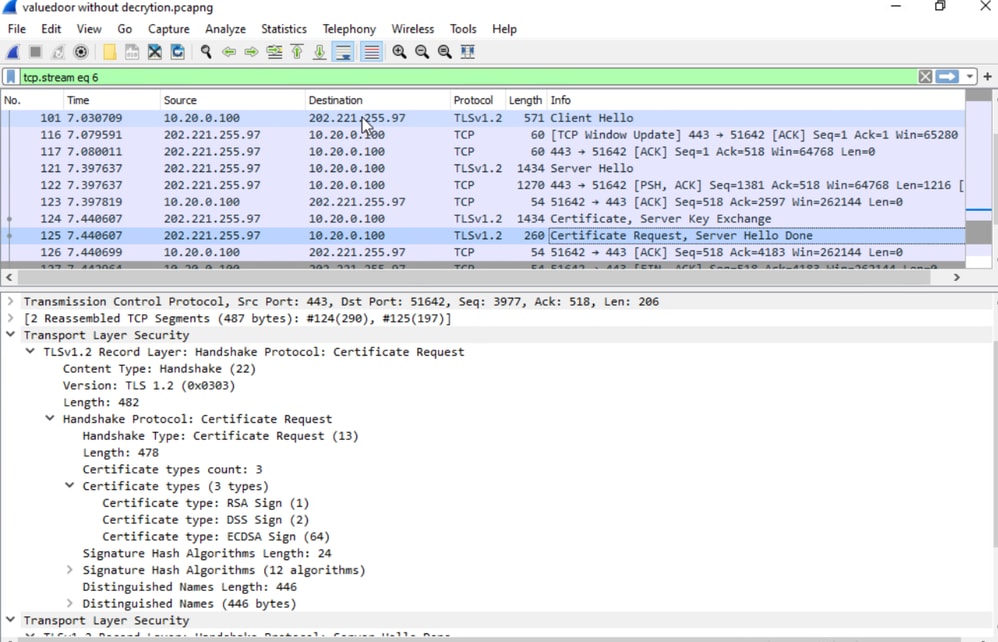This screenshot has height=642, width=998.
Task: Jump to the last packet
Action: 320,52
